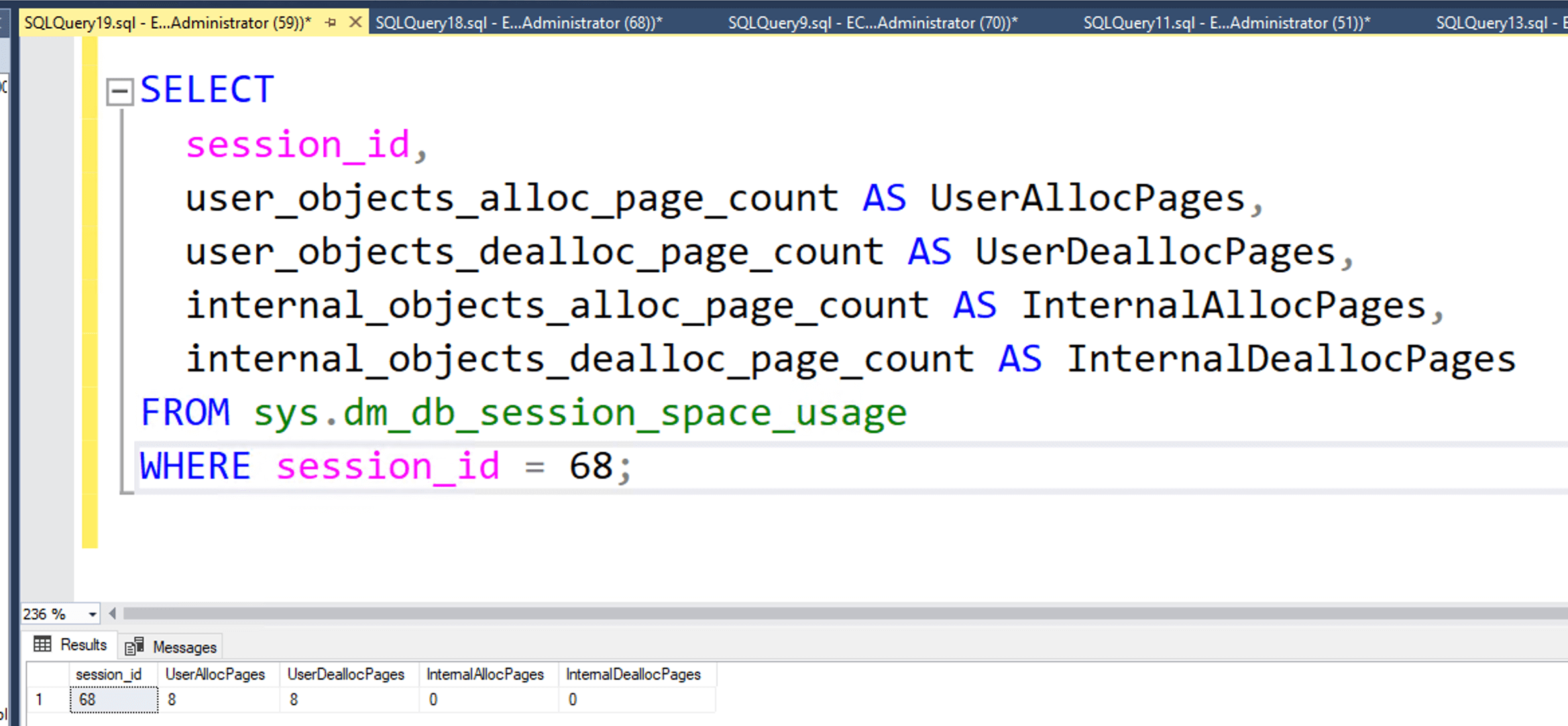This screenshot has width=1568, height=726.
Task: Select the InternalAllocPages column header
Action: pyautogui.click(x=485, y=674)
